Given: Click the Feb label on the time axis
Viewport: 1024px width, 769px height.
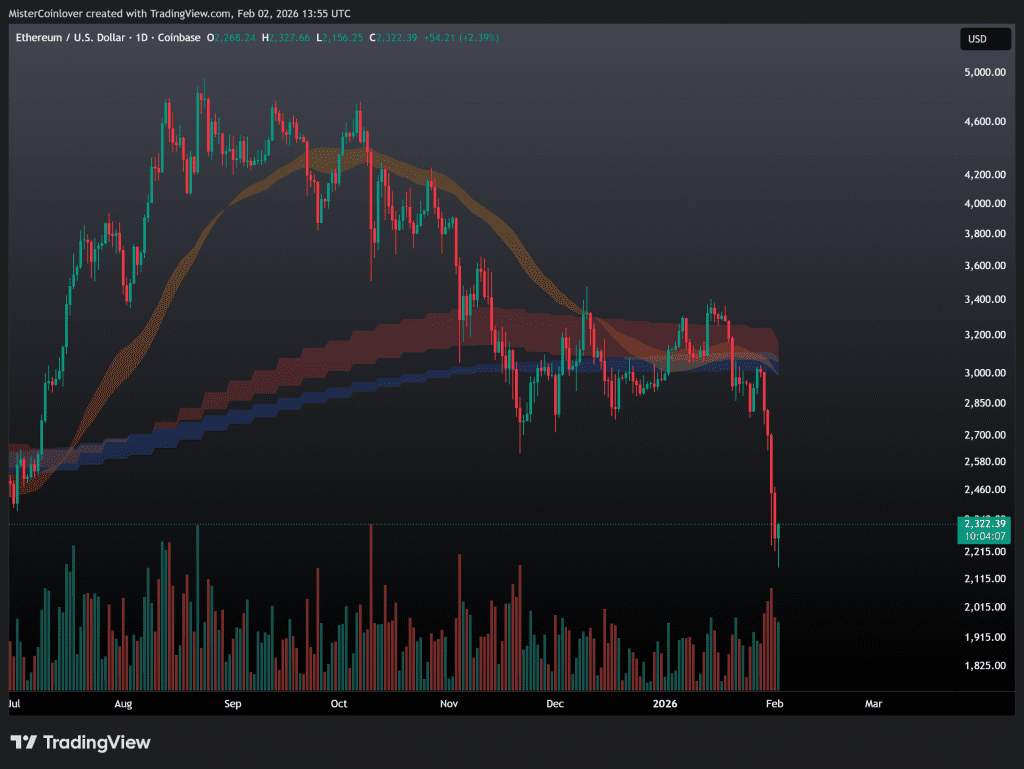Looking at the screenshot, I should [x=773, y=704].
